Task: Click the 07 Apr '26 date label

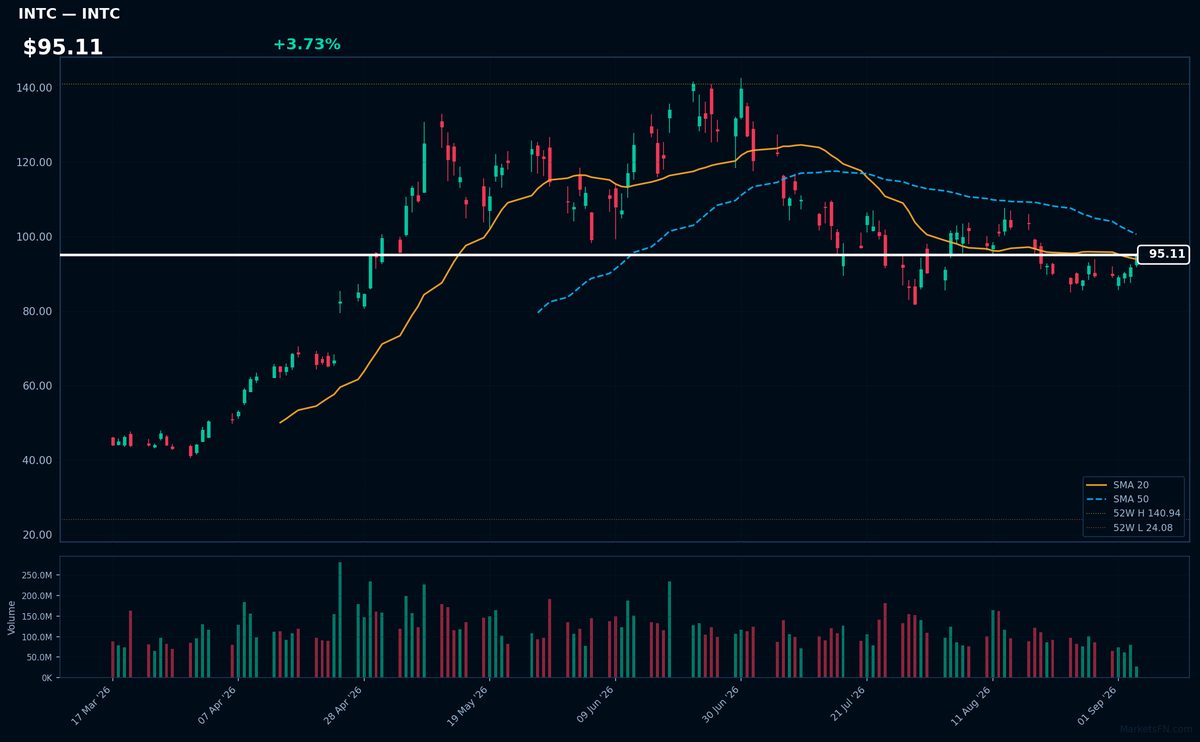Action: point(217,706)
